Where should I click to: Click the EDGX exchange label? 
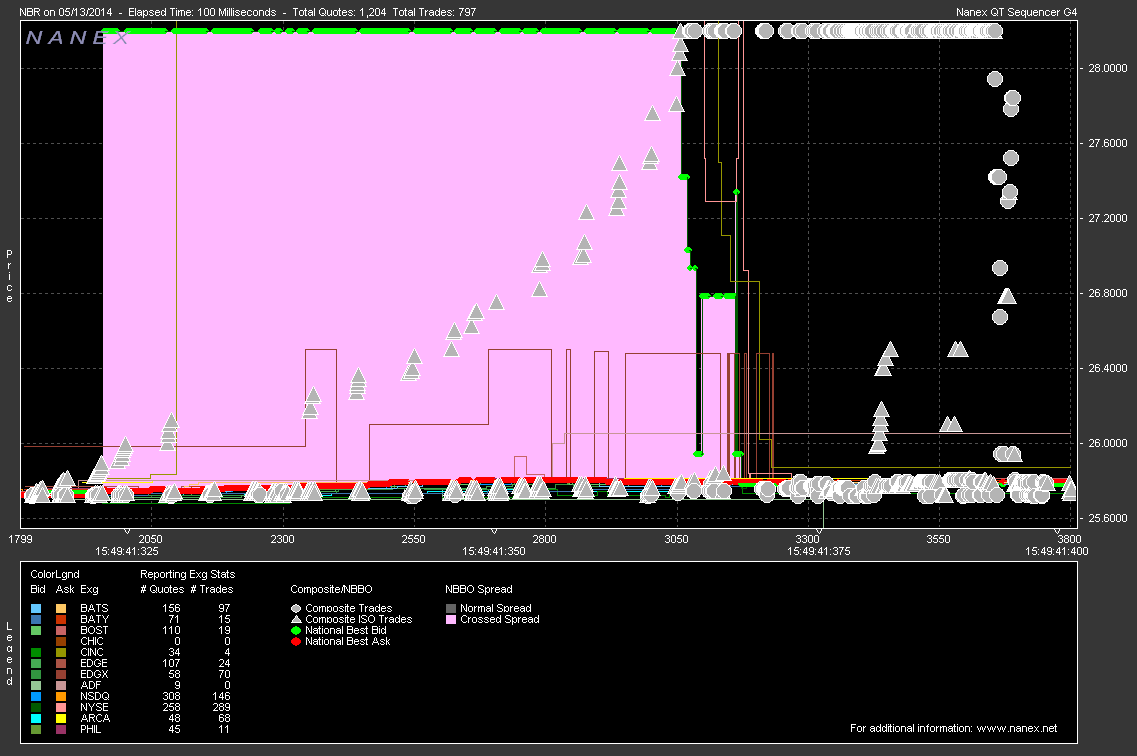(x=94, y=675)
